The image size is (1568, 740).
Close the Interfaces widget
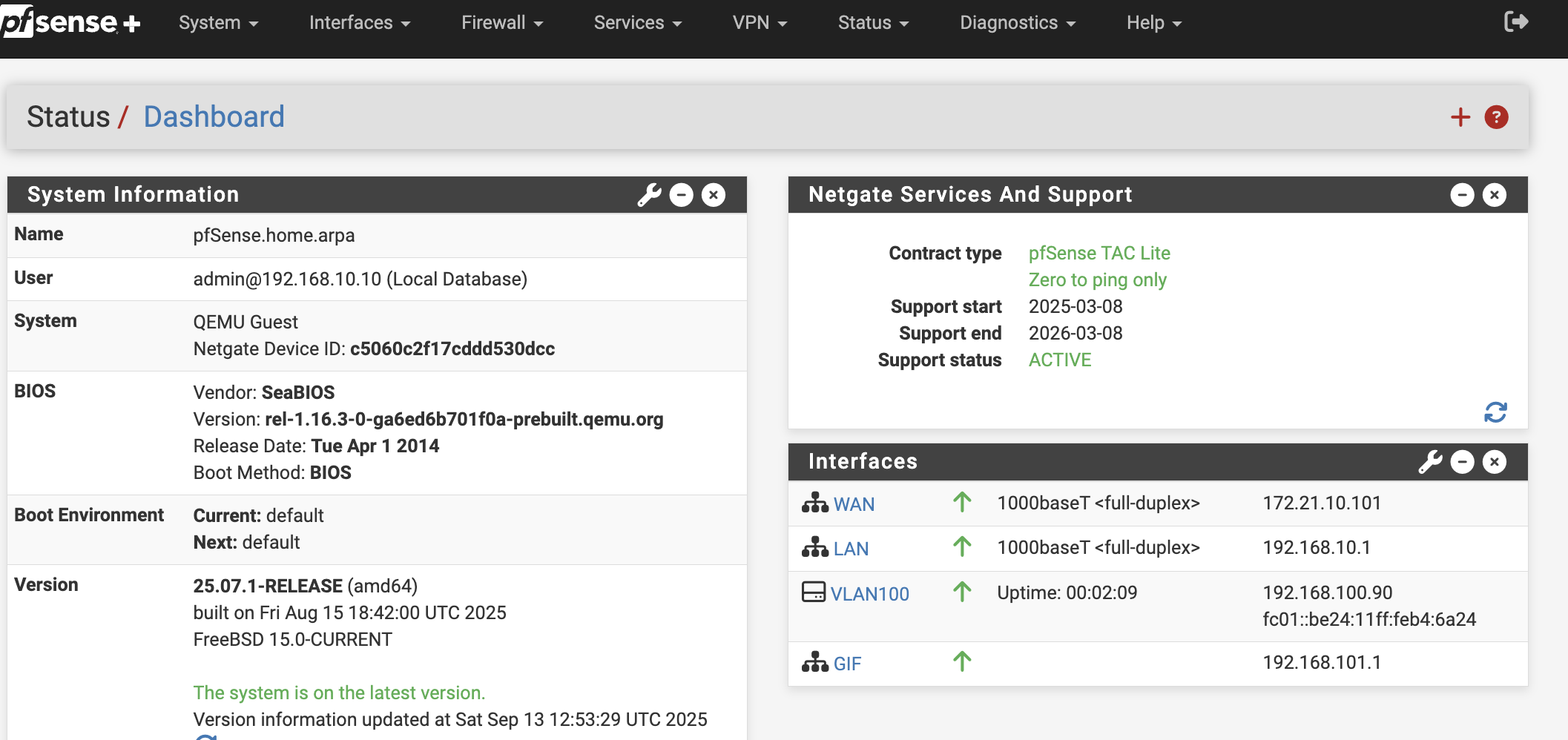(x=1495, y=462)
